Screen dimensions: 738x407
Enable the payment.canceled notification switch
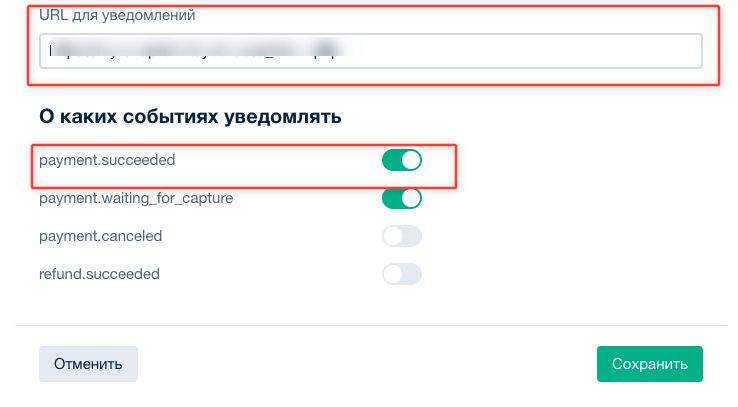pos(402,237)
